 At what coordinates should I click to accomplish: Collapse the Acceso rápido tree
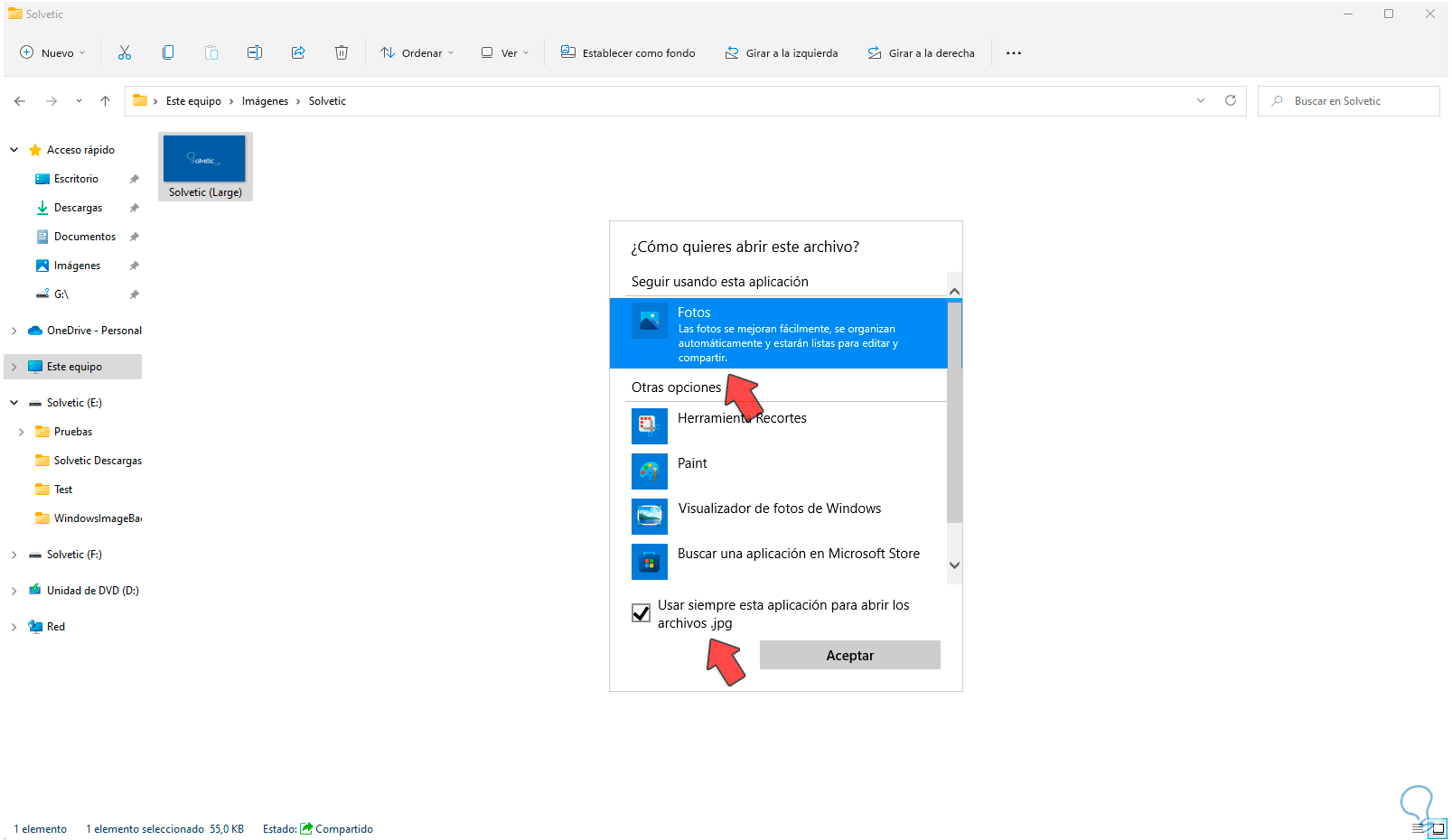click(x=14, y=150)
